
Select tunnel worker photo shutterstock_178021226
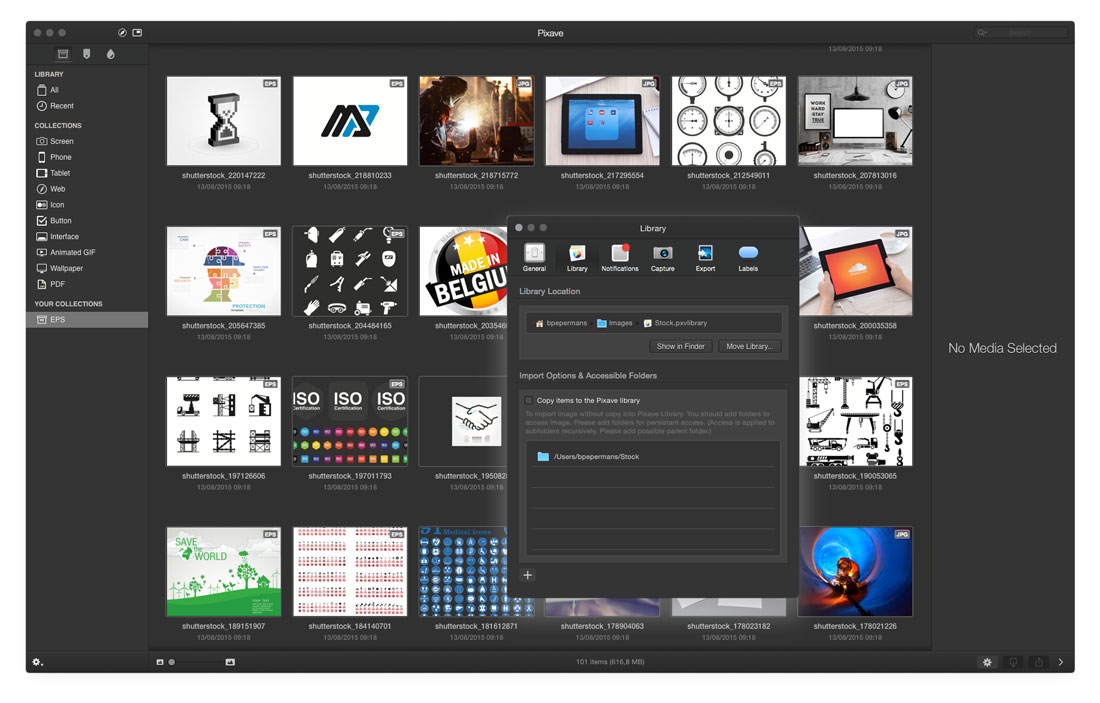click(856, 572)
